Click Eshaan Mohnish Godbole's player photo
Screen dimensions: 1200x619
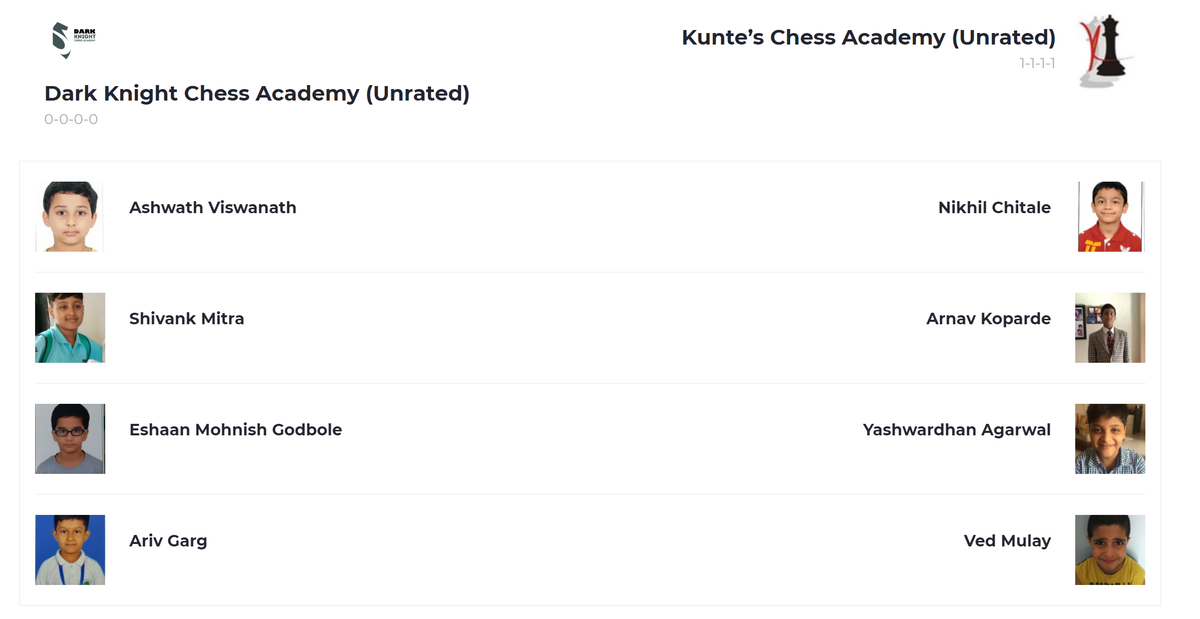pyautogui.click(x=70, y=438)
